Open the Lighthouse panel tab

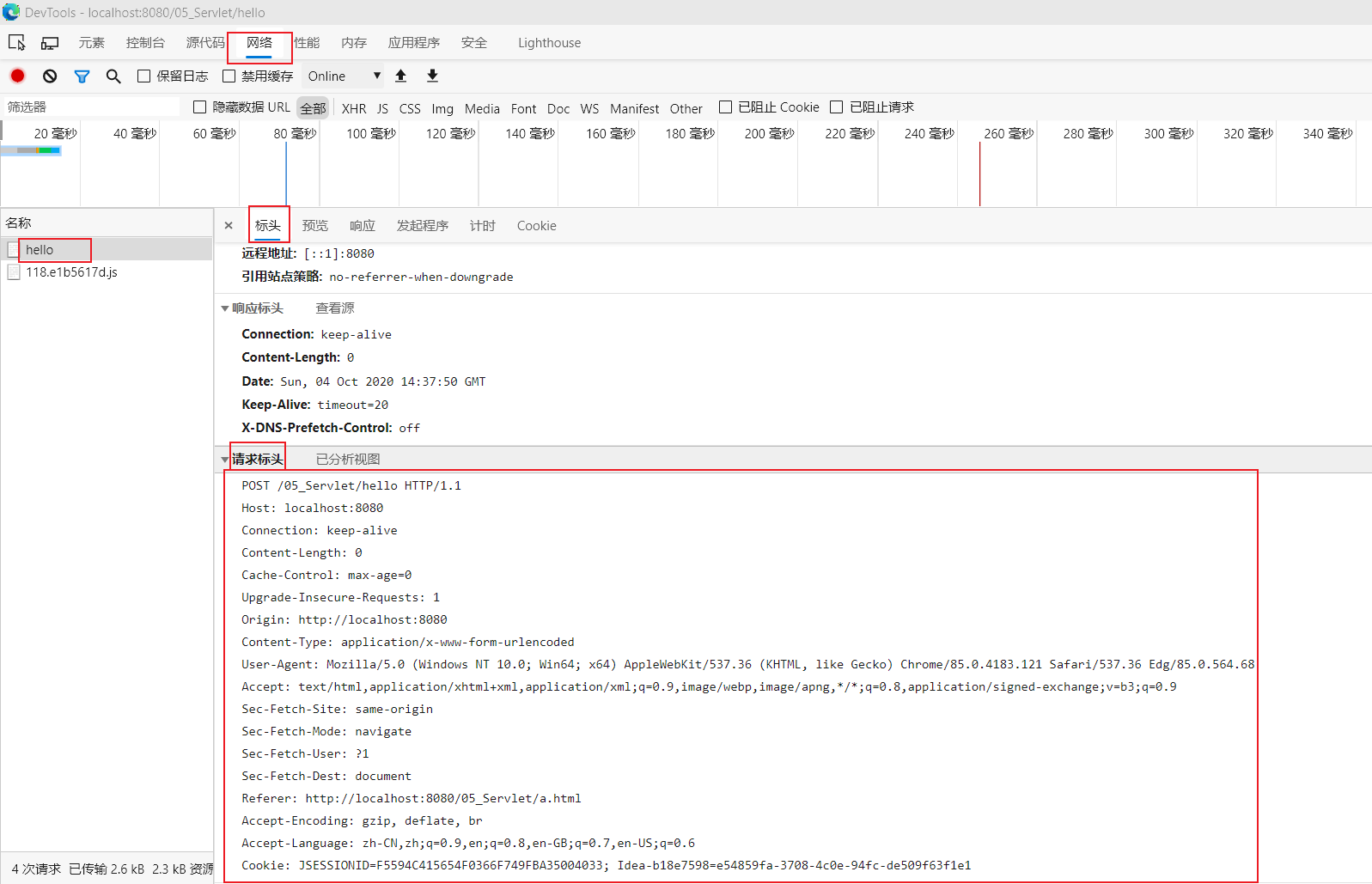549,42
